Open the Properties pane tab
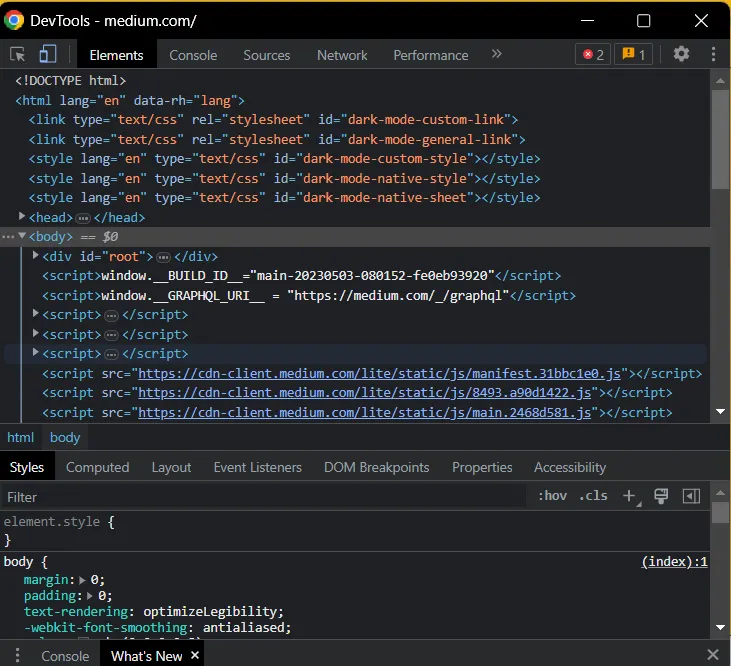The image size is (731, 666). point(482,467)
